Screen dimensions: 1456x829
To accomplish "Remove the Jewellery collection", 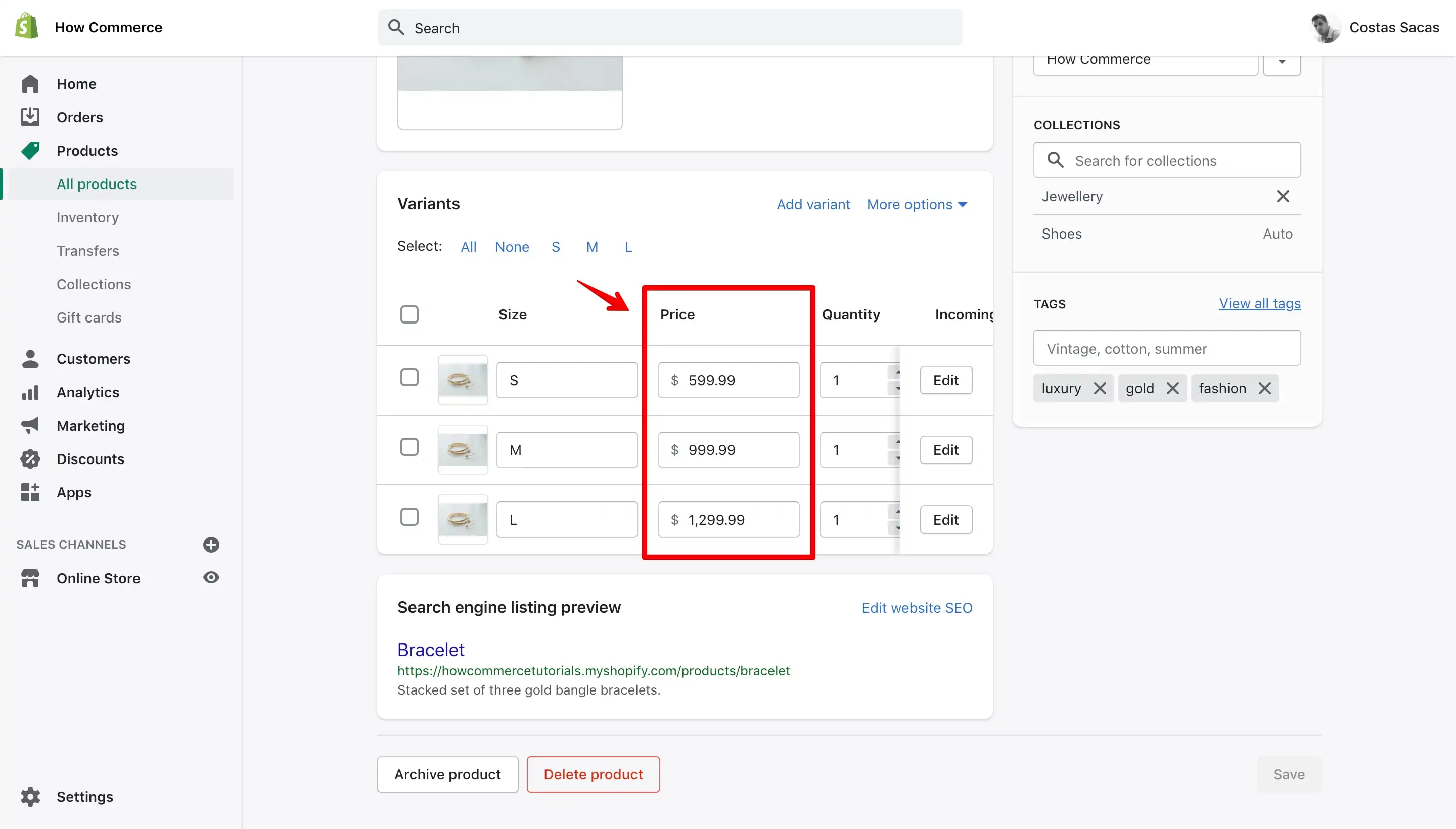I will tap(1283, 196).
